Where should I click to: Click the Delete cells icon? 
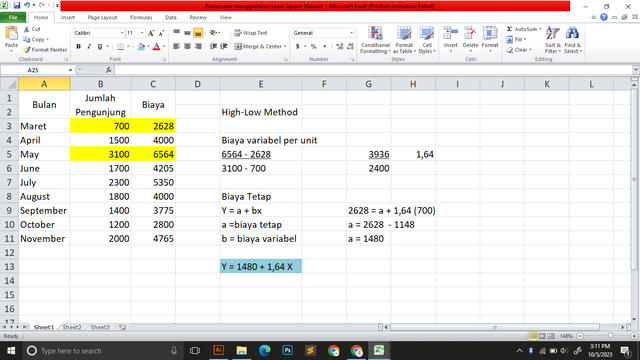[470, 33]
